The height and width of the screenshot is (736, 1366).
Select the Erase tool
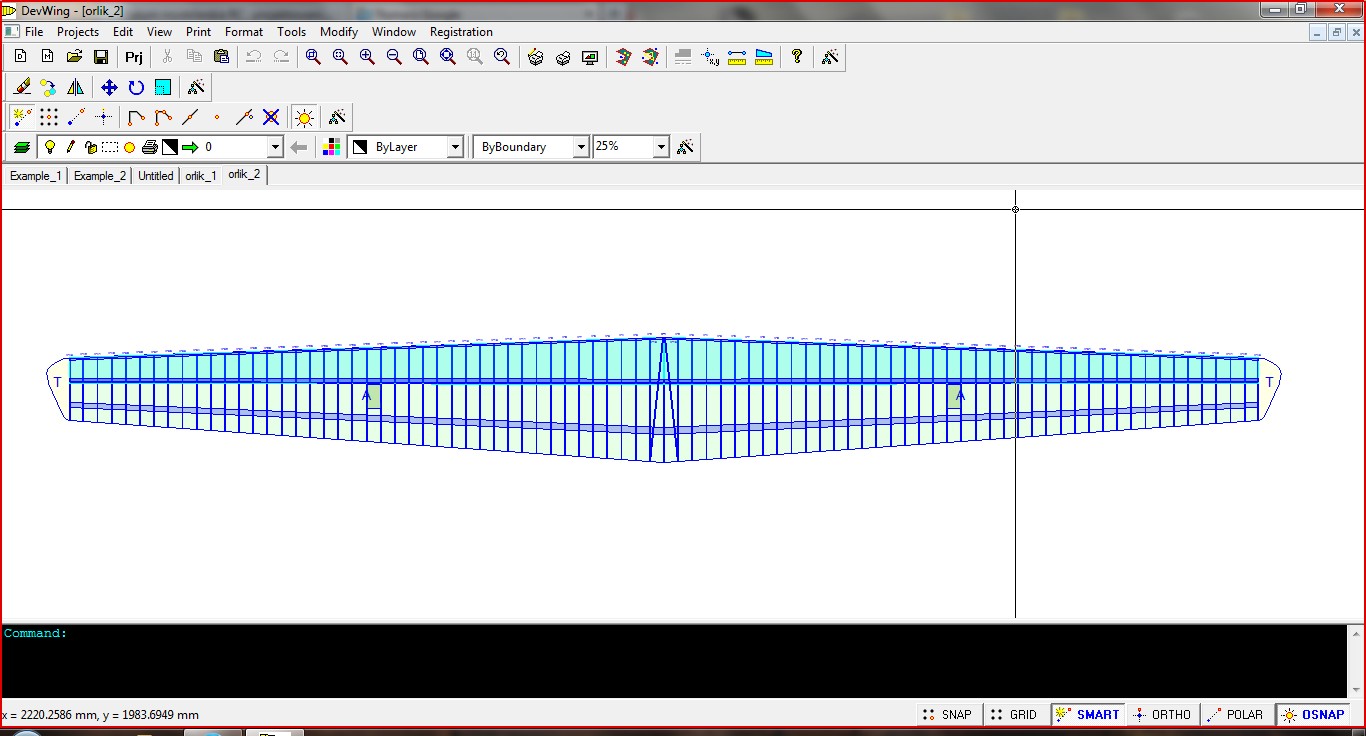coord(22,87)
